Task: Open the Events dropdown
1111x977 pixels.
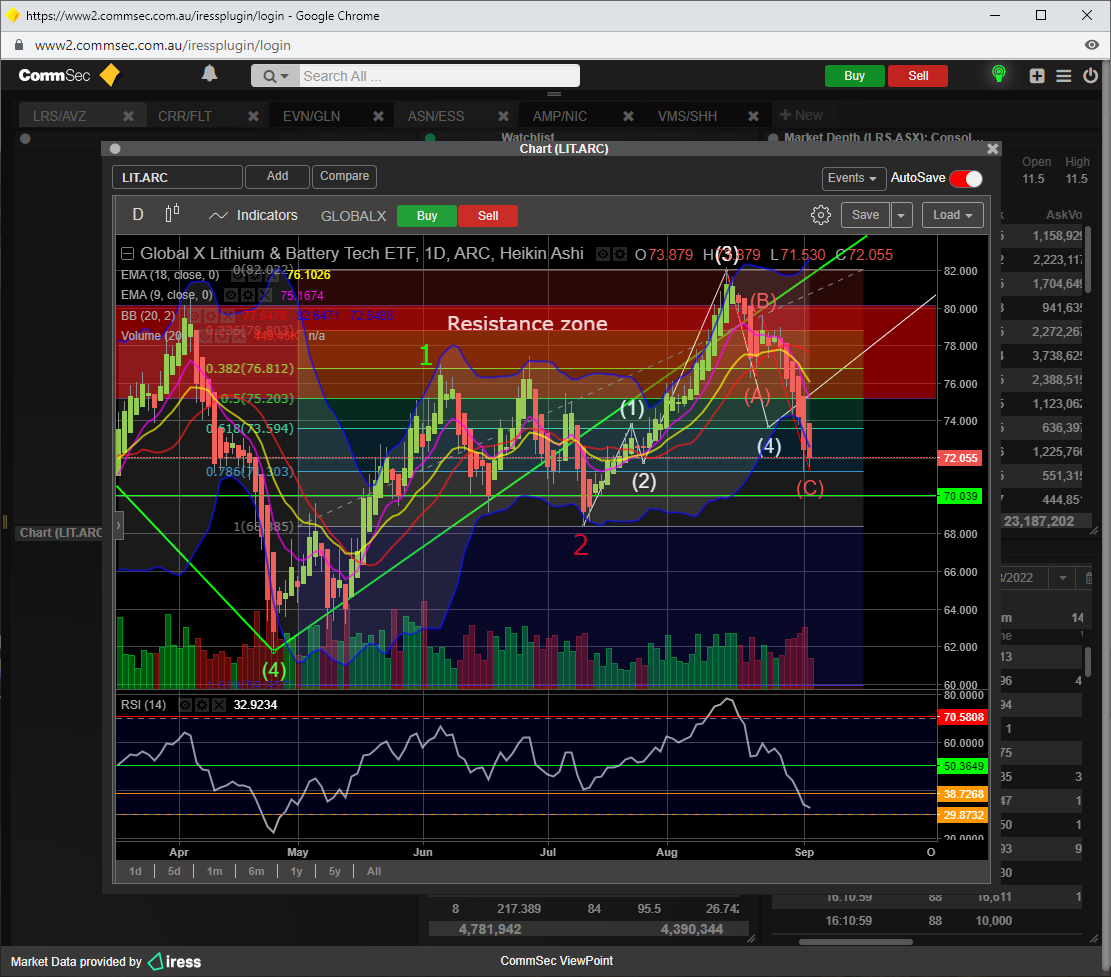Action: [x=852, y=178]
